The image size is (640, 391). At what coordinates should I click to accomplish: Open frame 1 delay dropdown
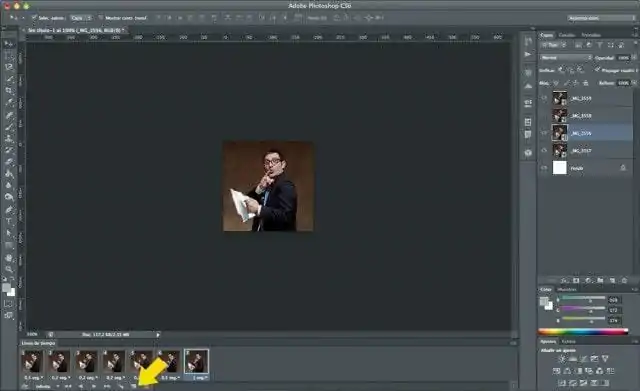point(33,378)
